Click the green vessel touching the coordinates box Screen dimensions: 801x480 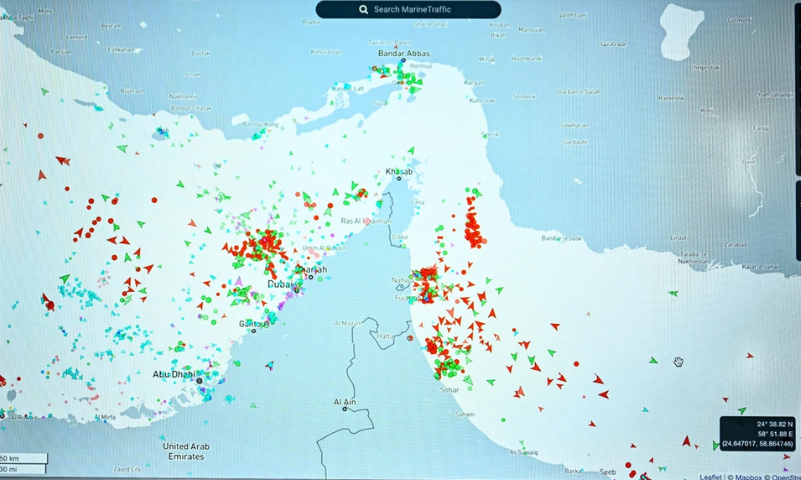point(716,446)
